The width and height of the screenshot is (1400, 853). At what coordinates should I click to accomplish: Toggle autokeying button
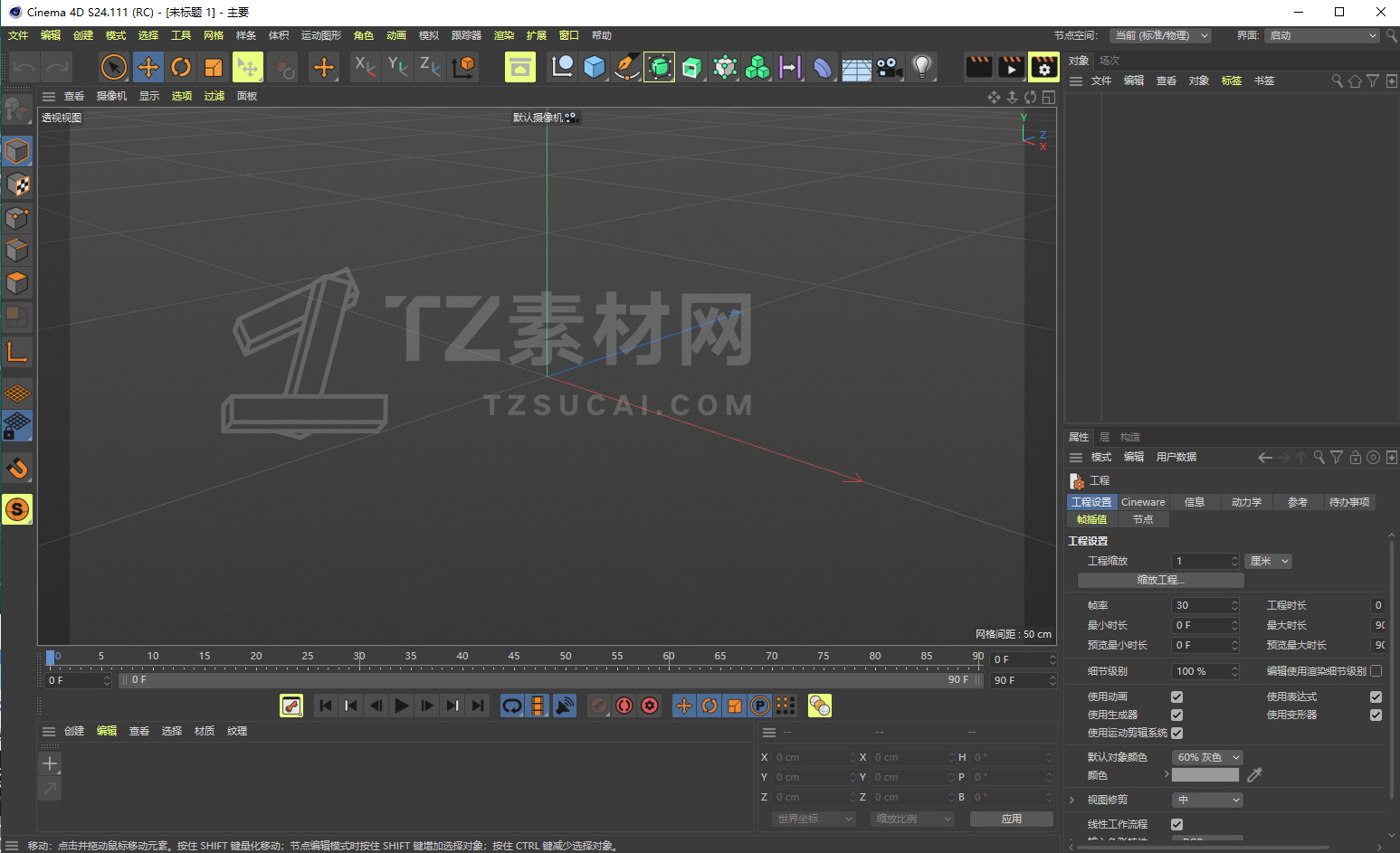[624, 706]
